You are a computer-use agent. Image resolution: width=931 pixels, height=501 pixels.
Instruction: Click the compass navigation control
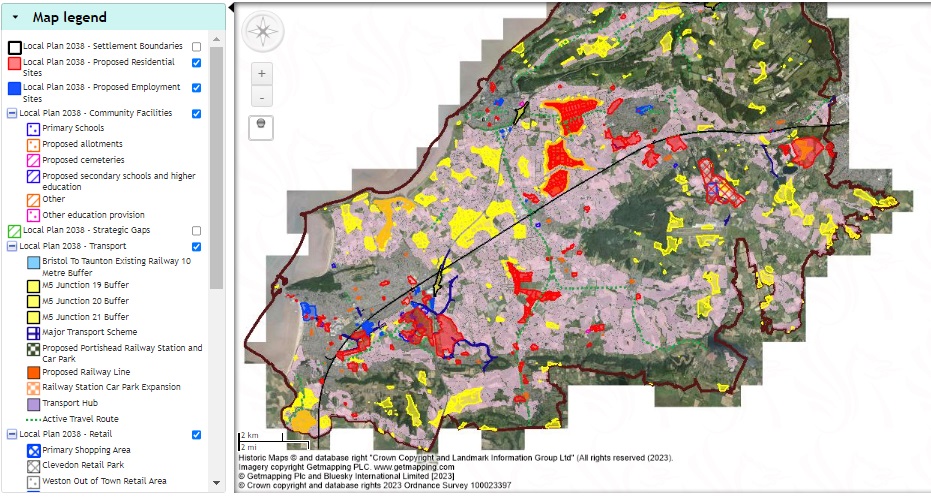[x=263, y=31]
